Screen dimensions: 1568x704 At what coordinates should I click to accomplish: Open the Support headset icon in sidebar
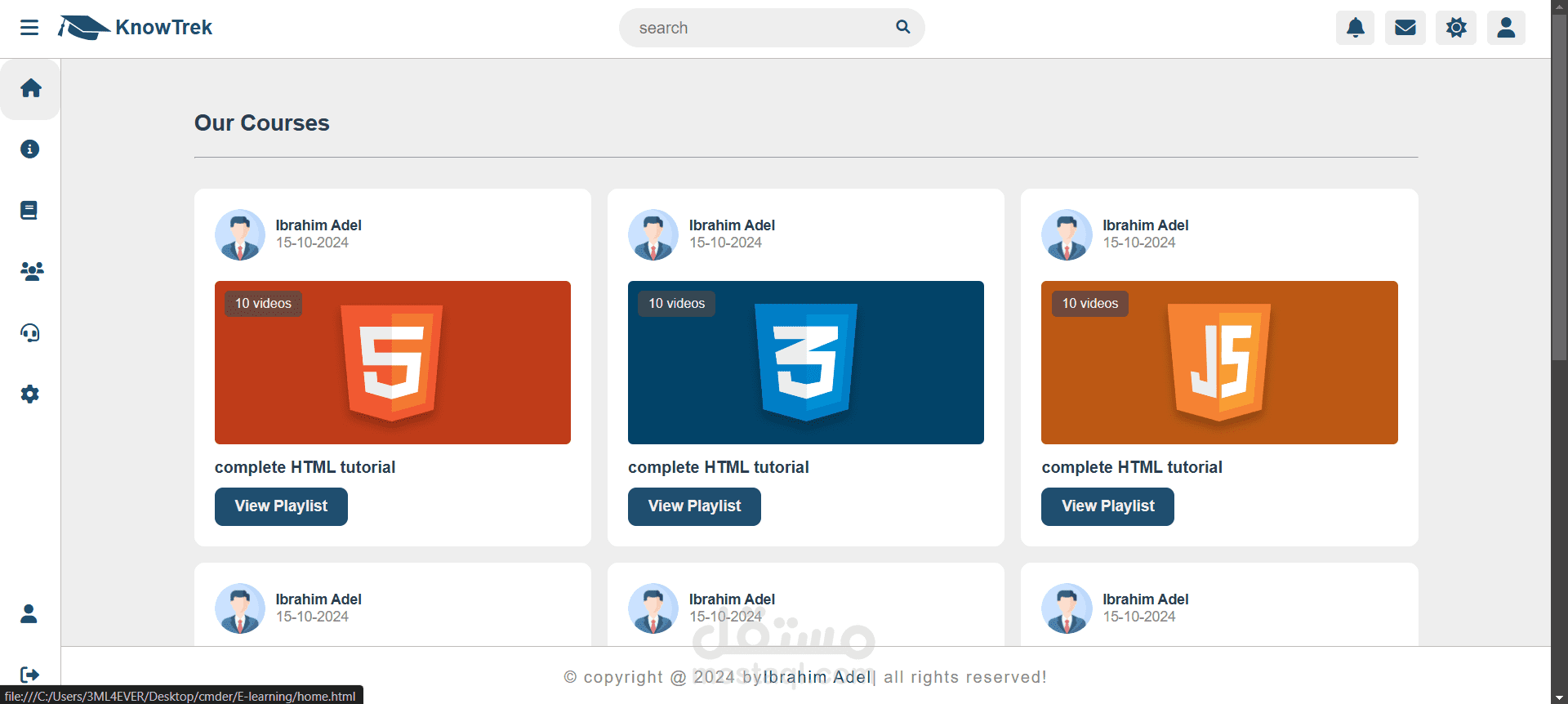click(x=30, y=332)
